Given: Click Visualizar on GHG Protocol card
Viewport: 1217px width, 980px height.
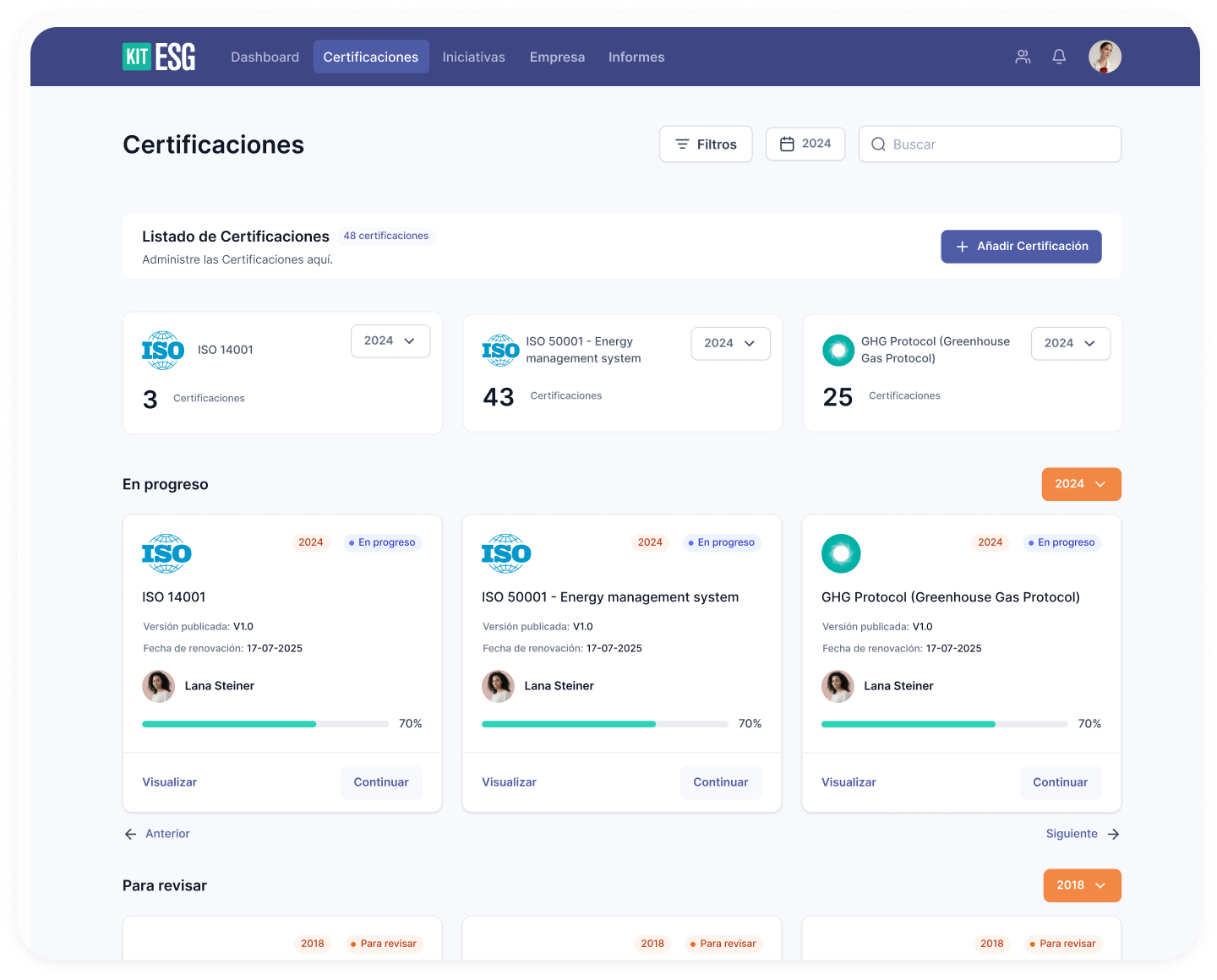Looking at the screenshot, I should pos(849,782).
